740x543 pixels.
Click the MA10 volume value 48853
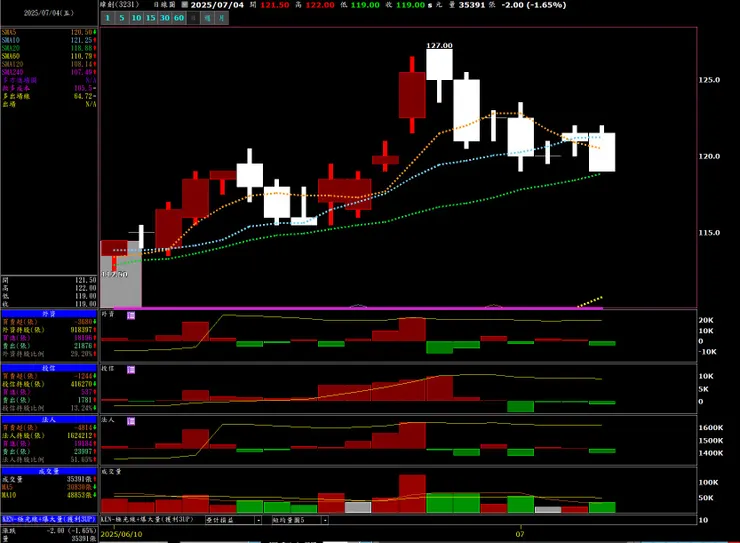coord(79,495)
